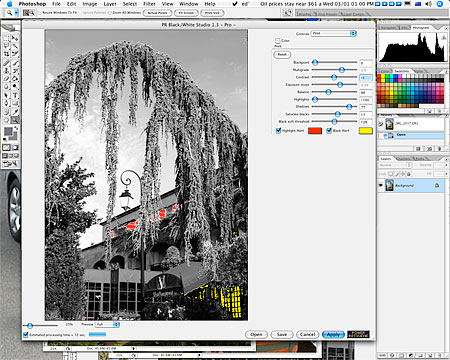The image size is (450, 360).
Task: Swap foreground and background colors arrow
Action: click(x=16, y=128)
